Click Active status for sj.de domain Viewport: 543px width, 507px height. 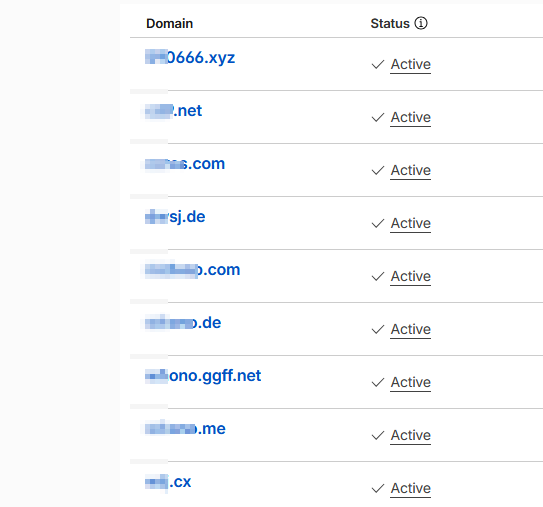[411, 223]
